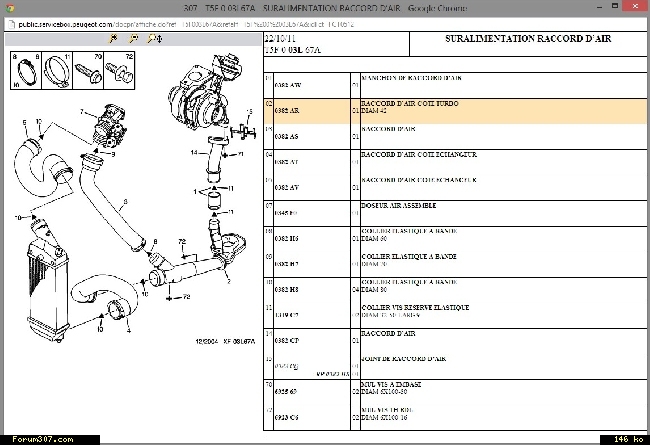Click the SURALIMENTATION RACCORD D'AIR heading
Screen dimensions: 650x445
point(528,39)
